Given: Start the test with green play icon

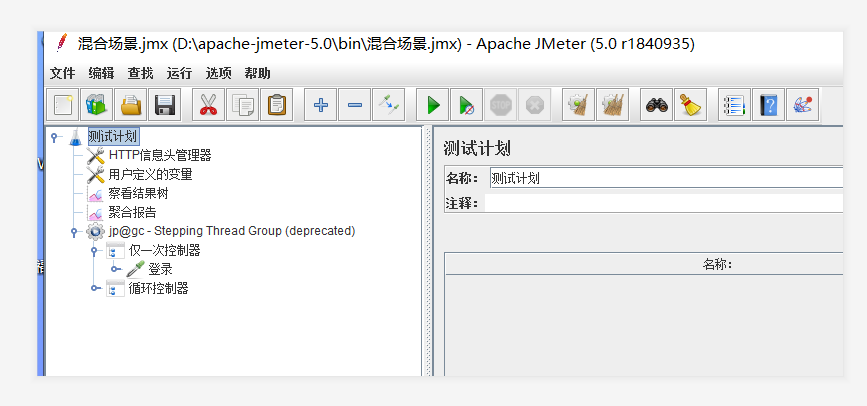Looking at the screenshot, I should [x=432, y=104].
